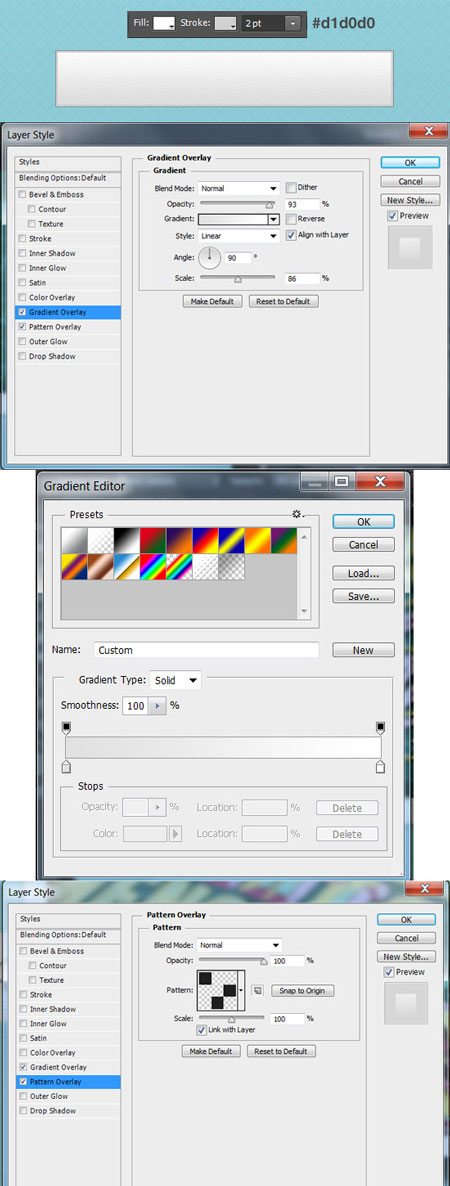Select Stroke row in lower Layer Style dialog
The height and width of the screenshot is (1186, 450).
point(68,994)
